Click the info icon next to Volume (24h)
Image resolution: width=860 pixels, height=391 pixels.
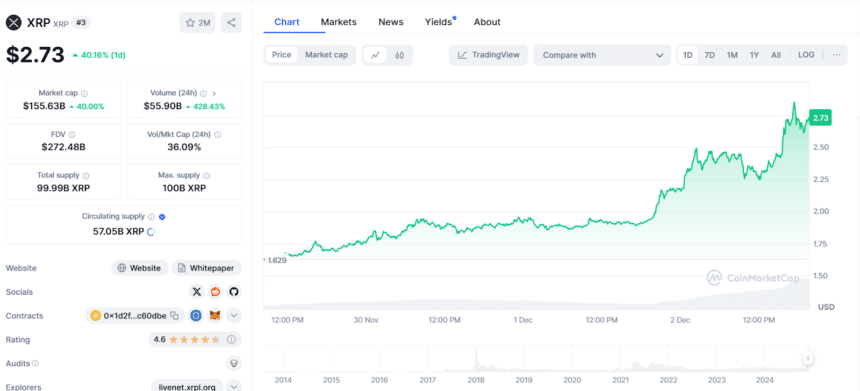[x=203, y=94]
